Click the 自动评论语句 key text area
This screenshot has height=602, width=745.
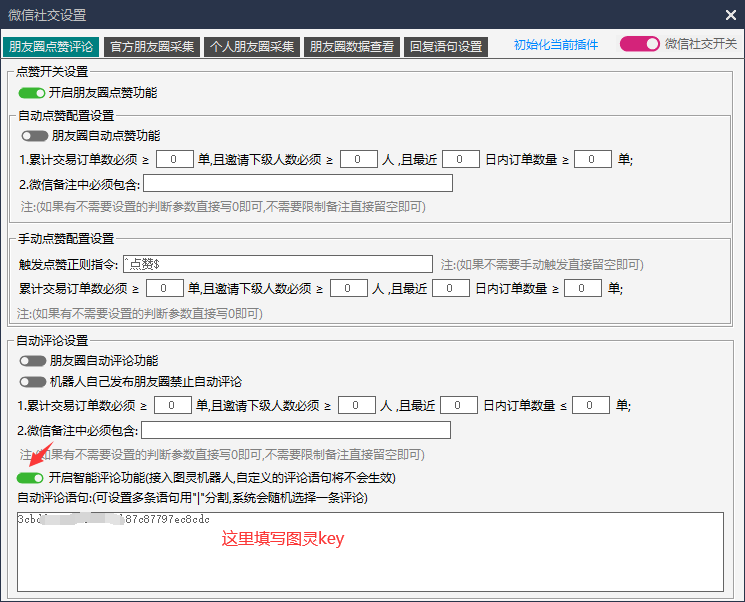(x=370, y=550)
